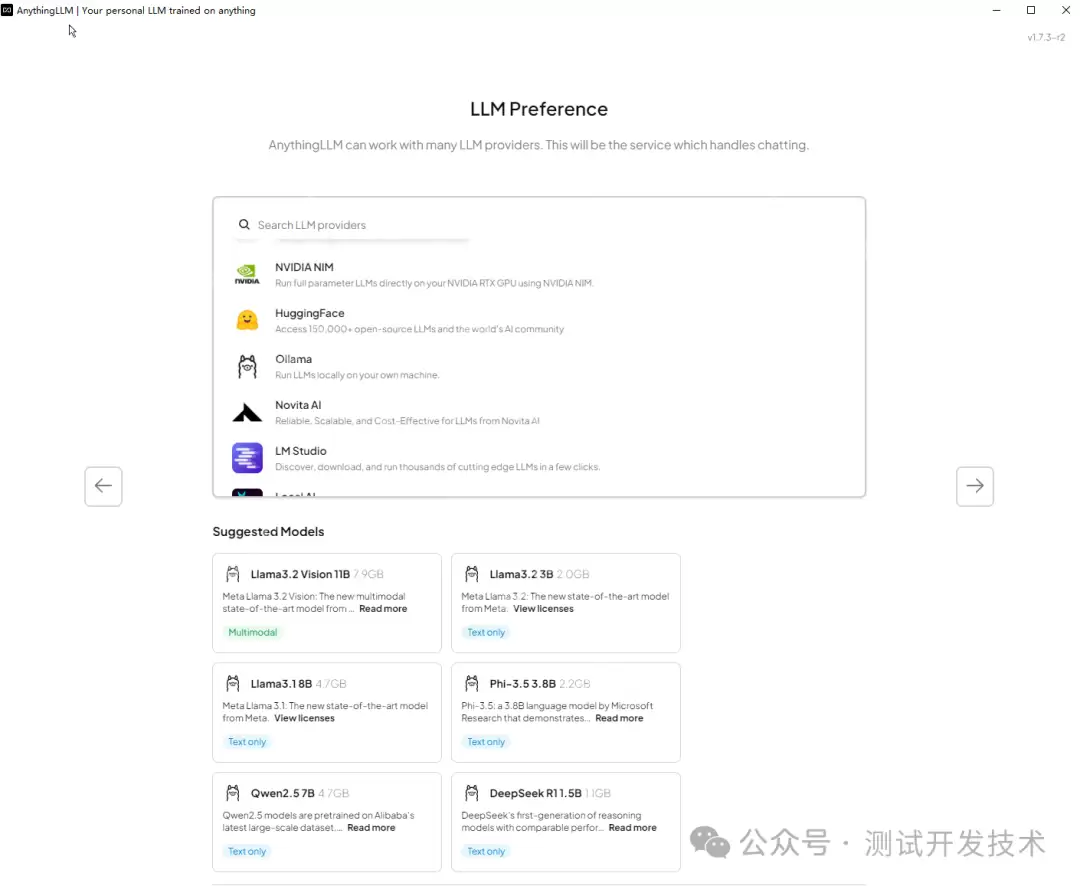This screenshot has width=1080, height=886.
Task: Open Read more for Llama3.2 Vision
Action: coord(382,608)
